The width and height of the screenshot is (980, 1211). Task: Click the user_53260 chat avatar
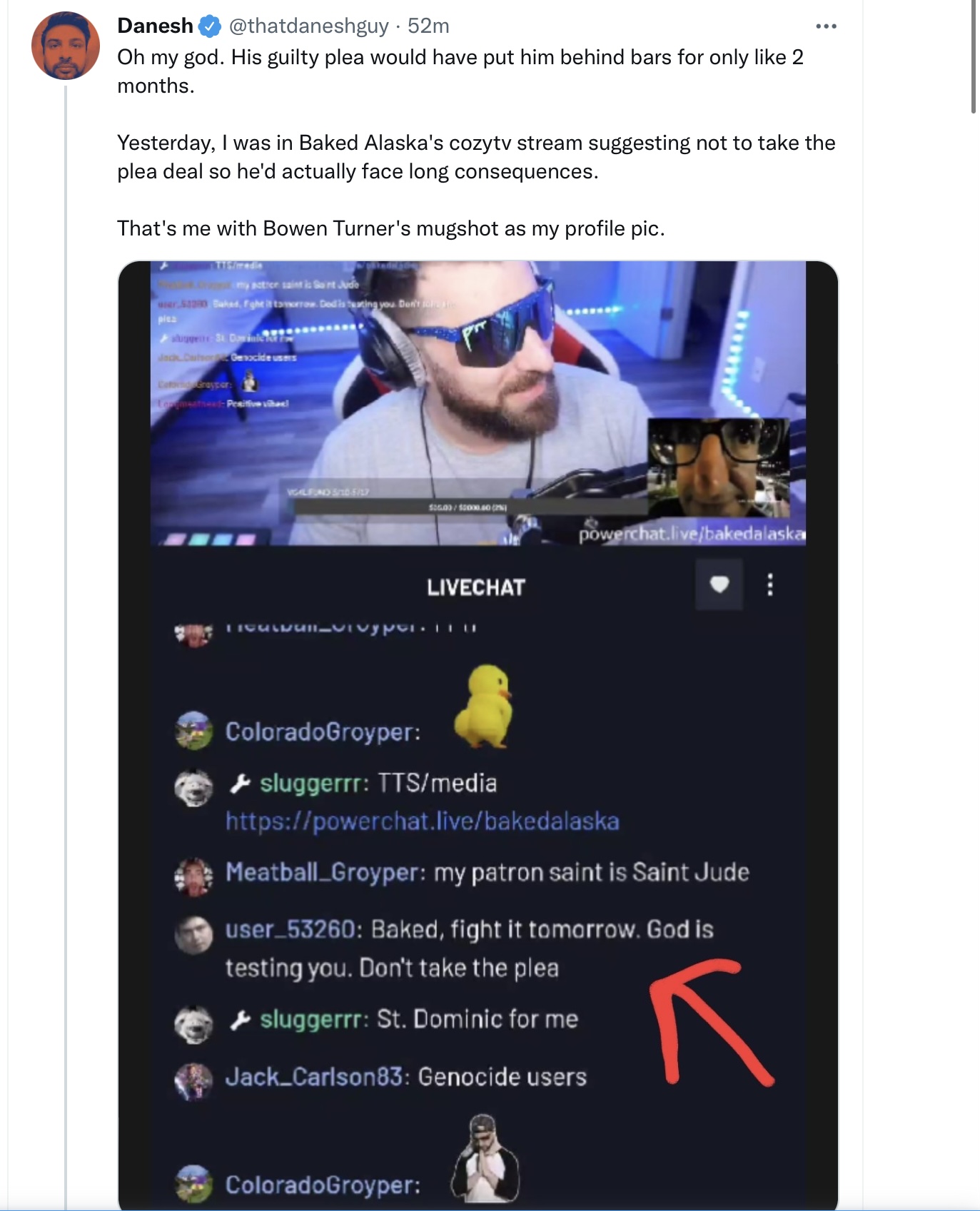click(x=194, y=936)
